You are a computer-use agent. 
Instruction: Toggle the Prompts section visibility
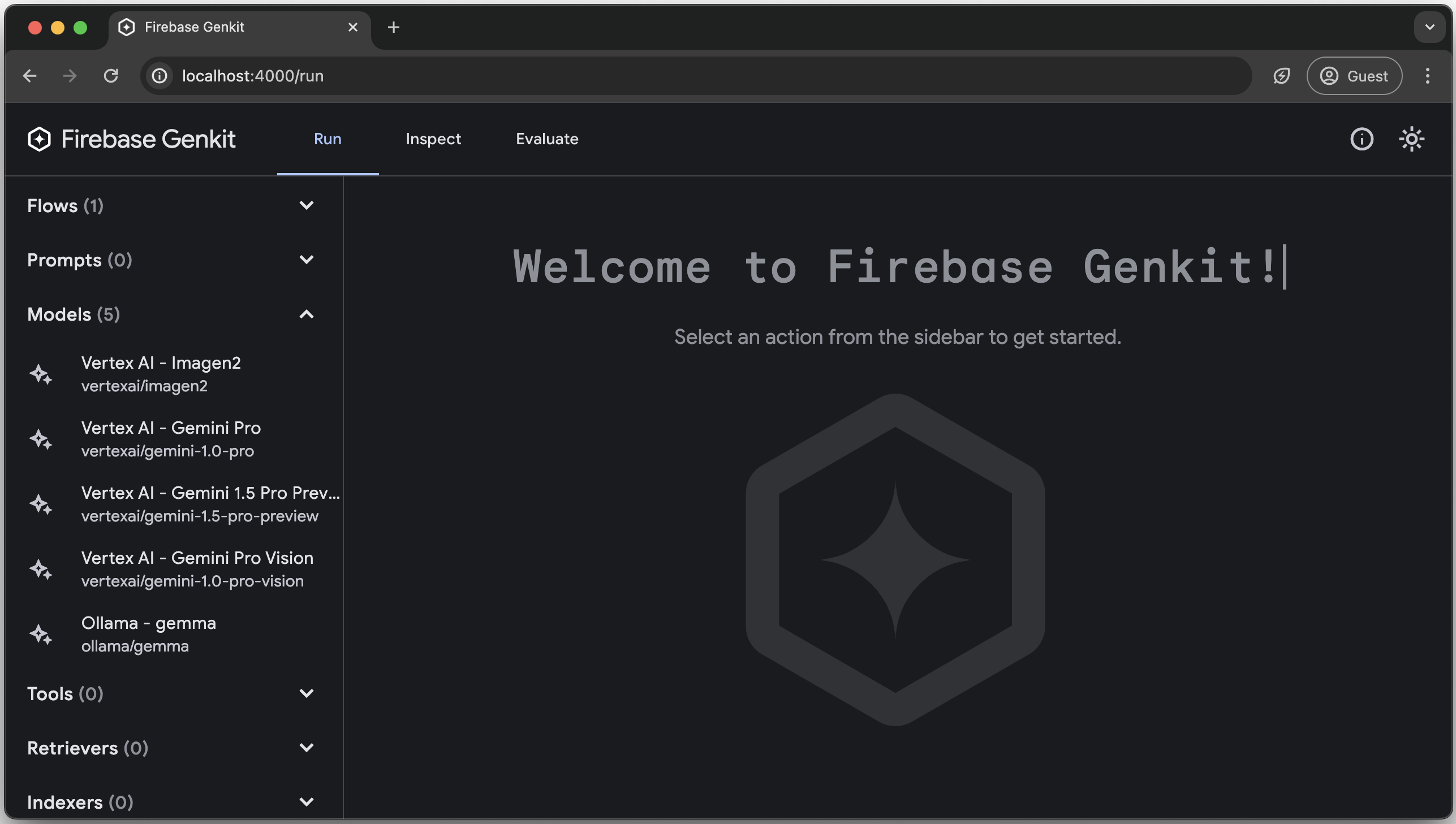coord(305,260)
